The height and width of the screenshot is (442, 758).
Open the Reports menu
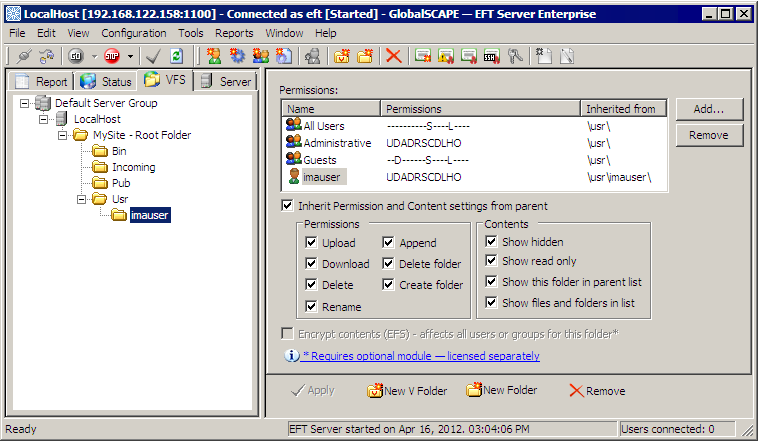coord(234,33)
